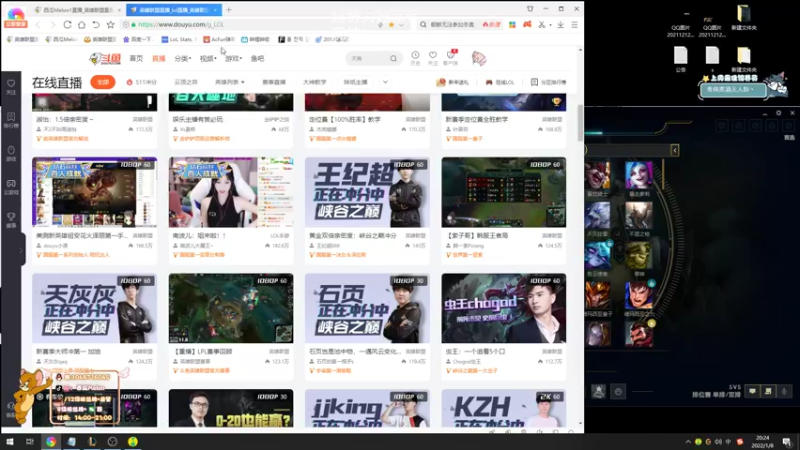The height and width of the screenshot is (450, 800).
Task: Click the search magnifier in Douyu search box
Action: click(x=393, y=59)
